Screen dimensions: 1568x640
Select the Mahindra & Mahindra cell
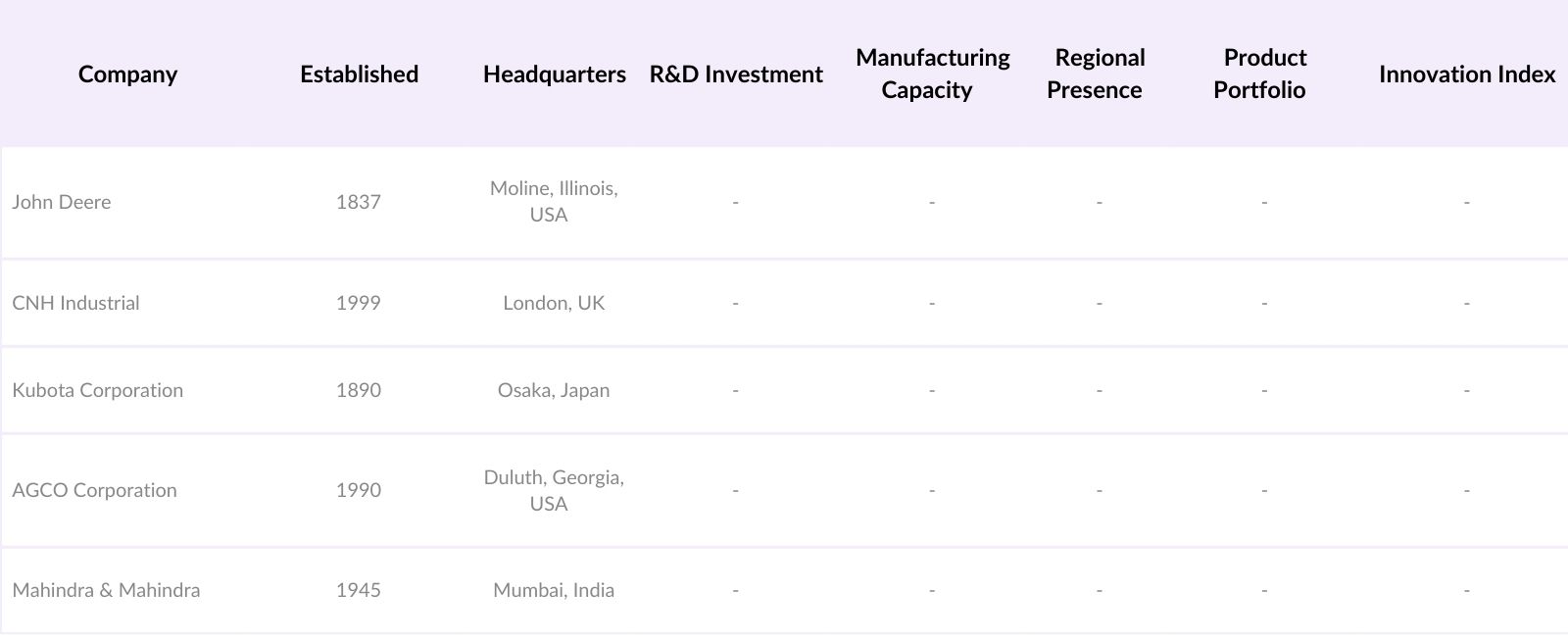tap(106, 590)
